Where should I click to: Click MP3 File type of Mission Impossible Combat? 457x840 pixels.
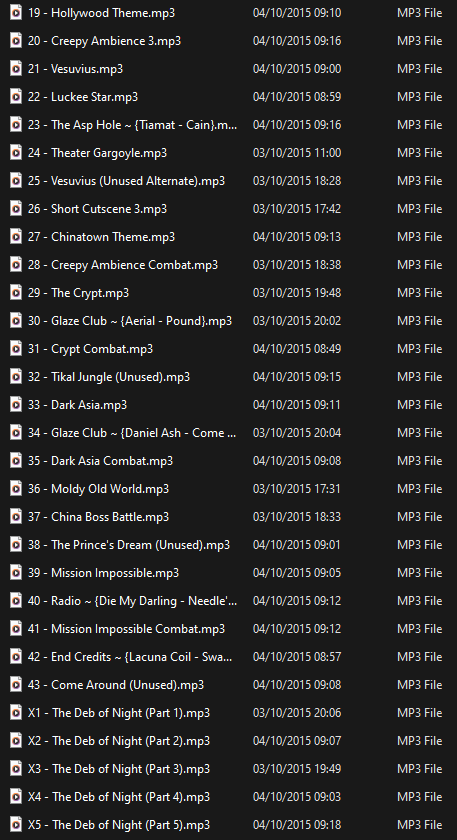419,629
